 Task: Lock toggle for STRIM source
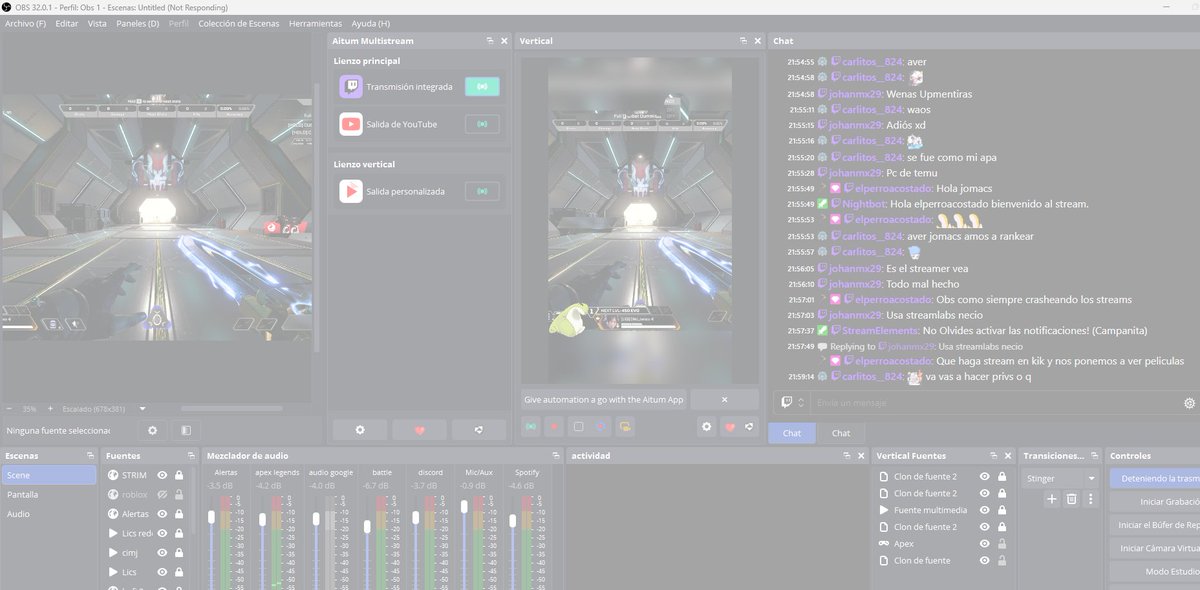[179, 475]
